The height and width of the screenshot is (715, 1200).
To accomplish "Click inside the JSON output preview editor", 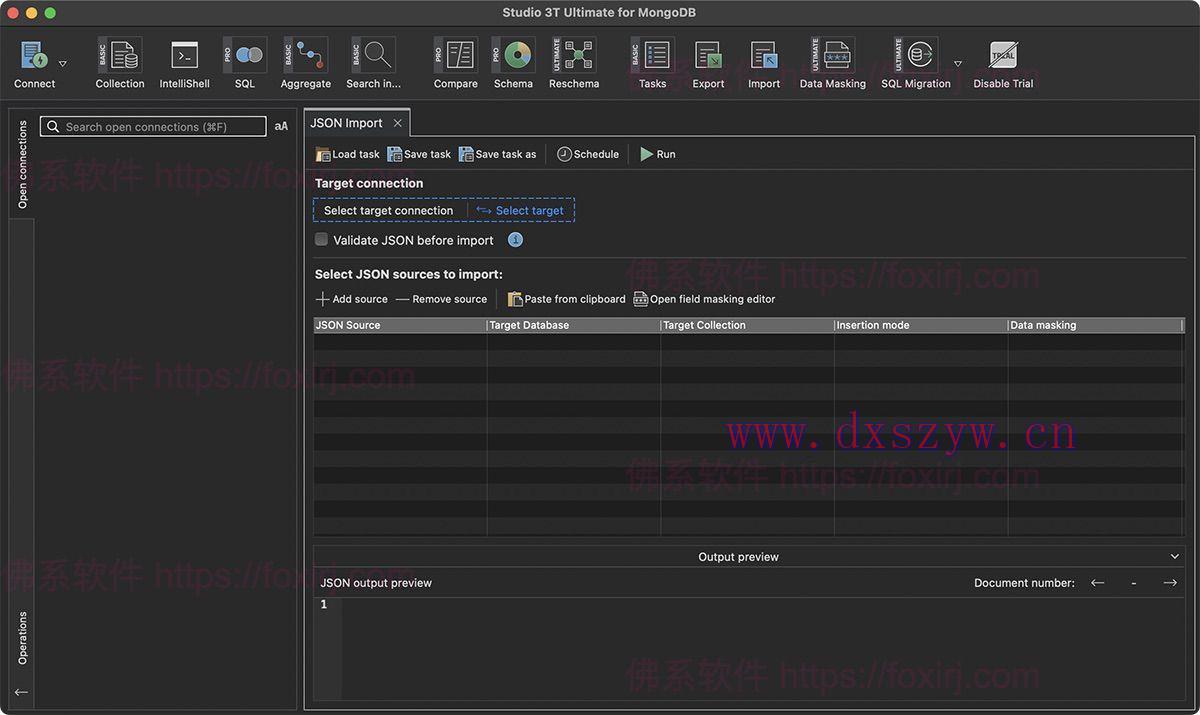I will [762, 649].
